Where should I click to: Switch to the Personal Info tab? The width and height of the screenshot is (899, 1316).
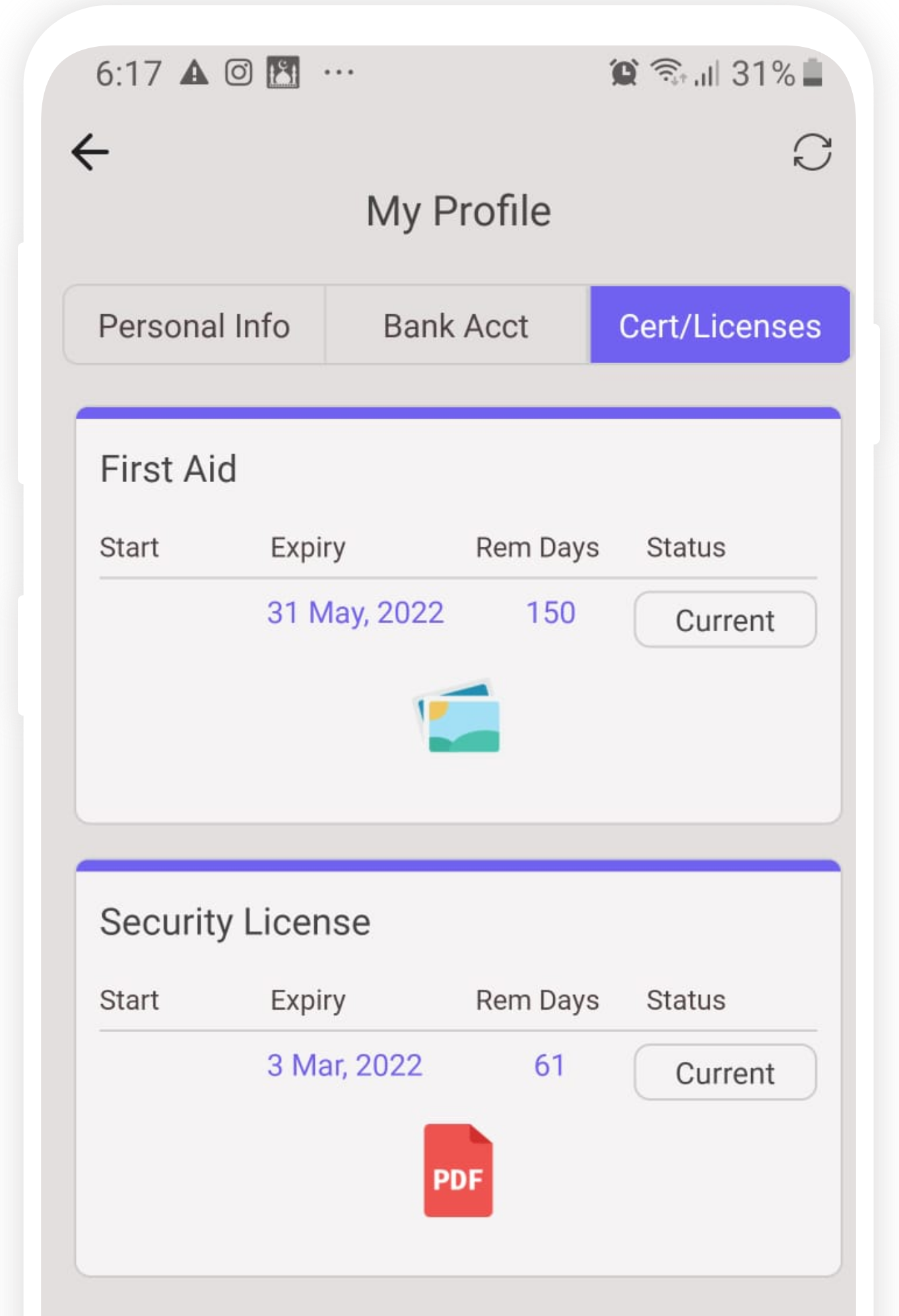[194, 326]
